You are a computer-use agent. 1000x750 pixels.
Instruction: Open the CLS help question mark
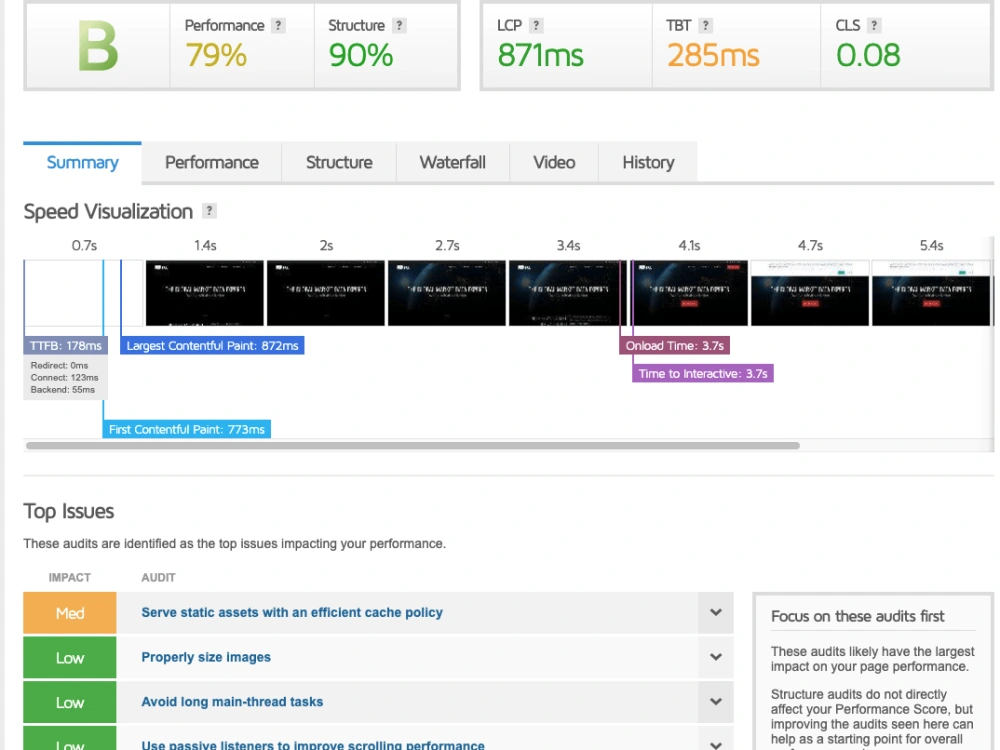874,26
